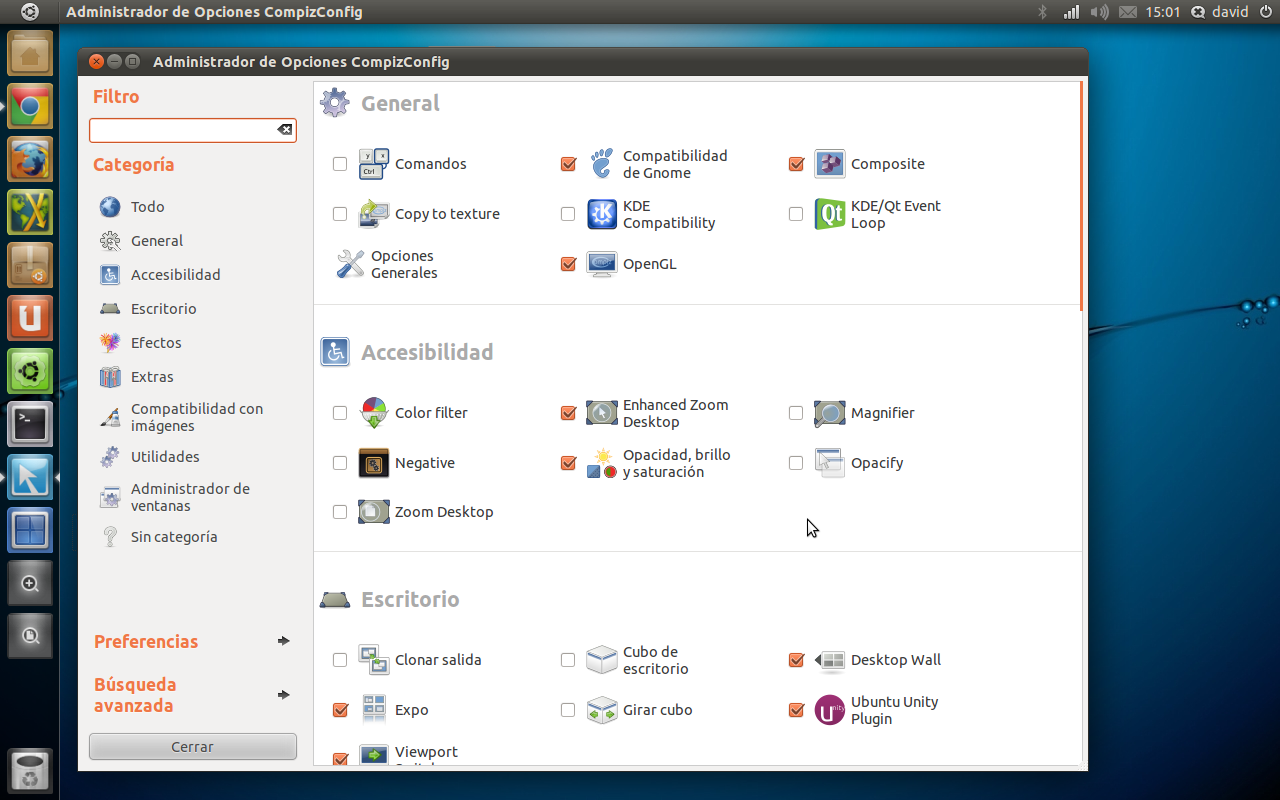Launch Firefox from the Ubuntu launcher

click(x=30, y=159)
